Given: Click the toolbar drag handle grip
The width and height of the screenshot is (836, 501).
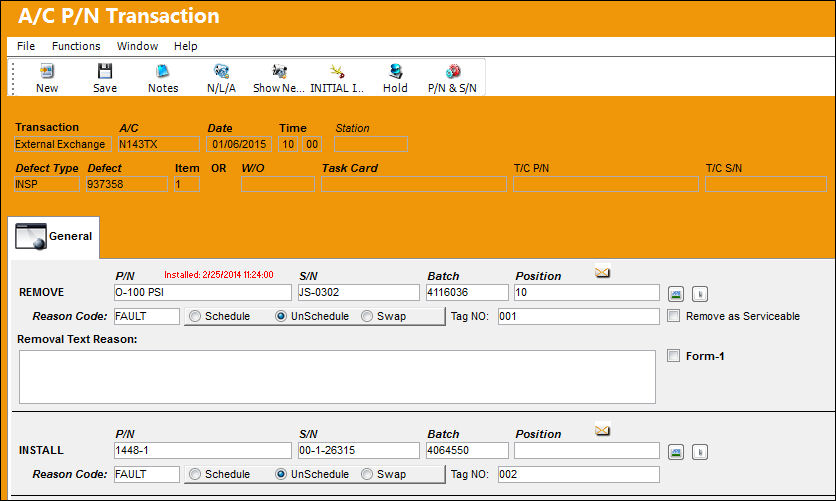Looking at the screenshot, I should point(12,78).
